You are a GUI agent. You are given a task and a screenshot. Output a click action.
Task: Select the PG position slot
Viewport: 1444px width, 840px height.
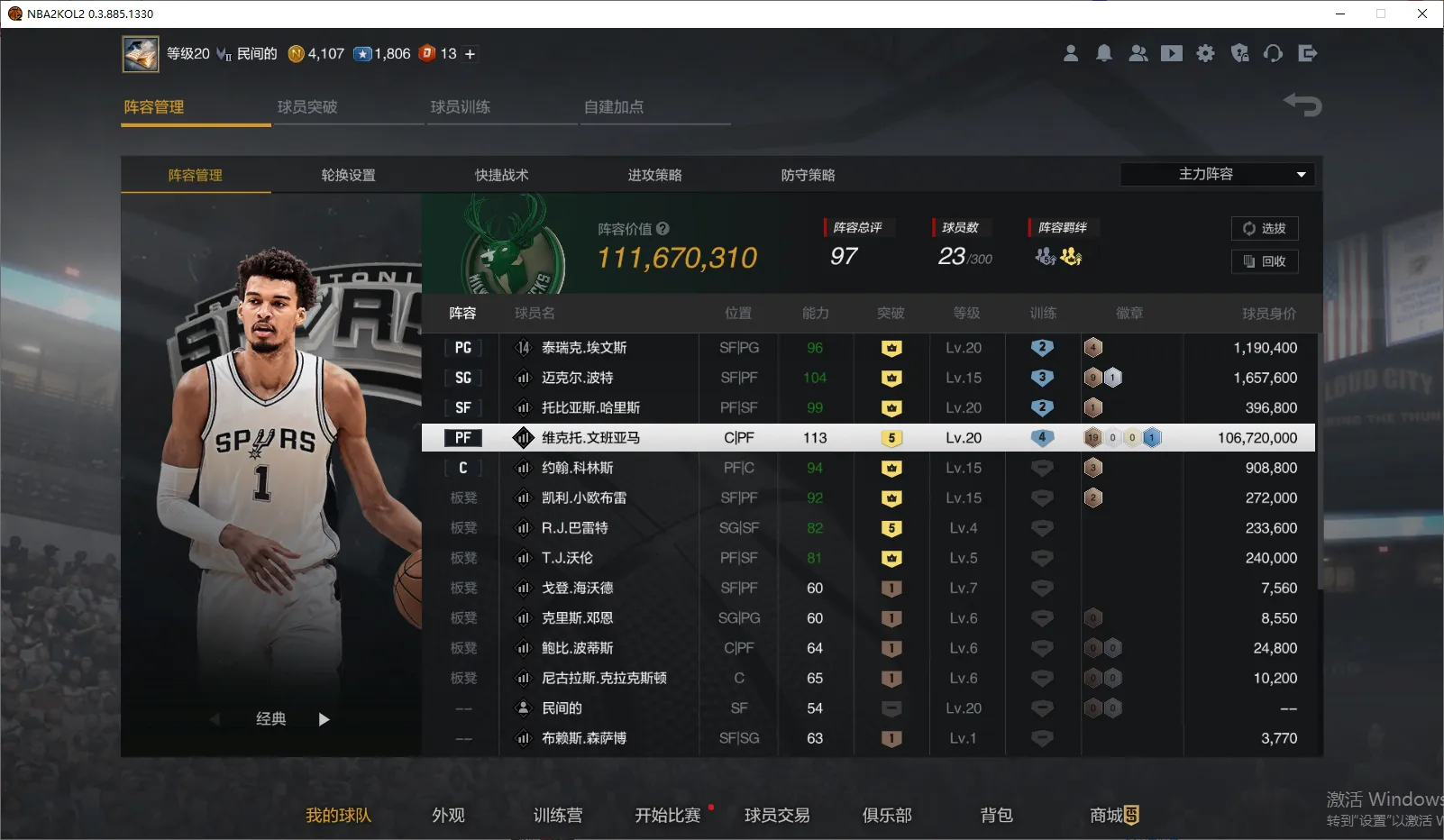click(463, 348)
